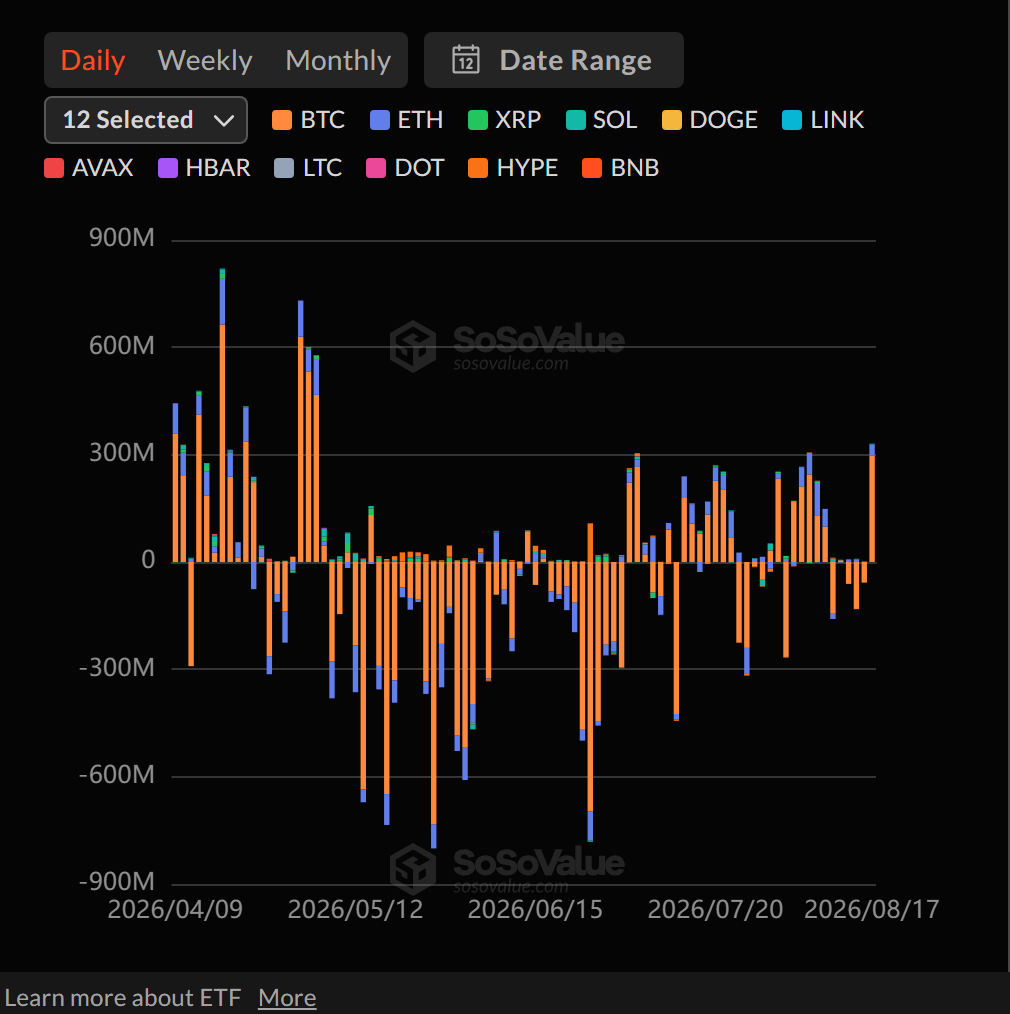The height and width of the screenshot is (1014, 1010).
Task: Click the 2026/06/15 x-axis date label
Action: pos(535,909)
